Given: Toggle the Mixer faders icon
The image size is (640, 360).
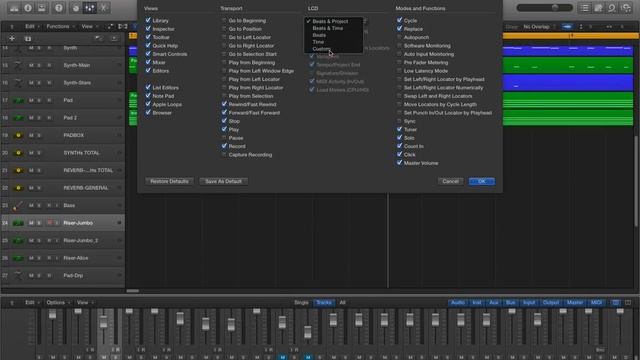Looking at the screenshot, I should 89,8.
